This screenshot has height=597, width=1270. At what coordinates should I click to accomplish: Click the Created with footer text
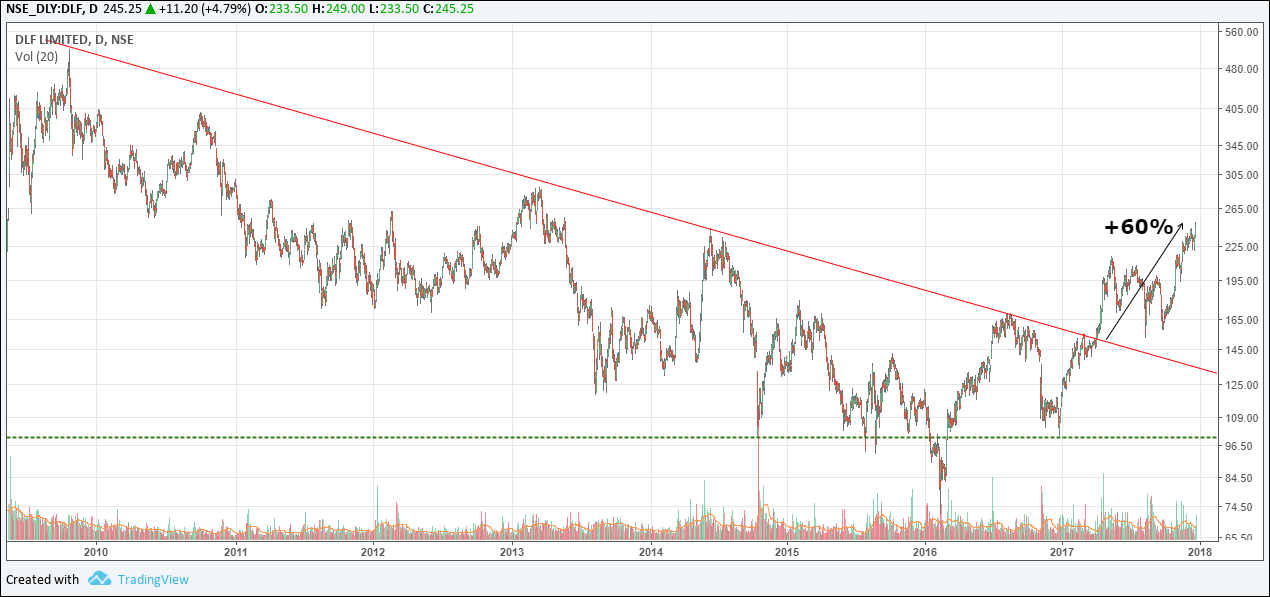(43, 579)
